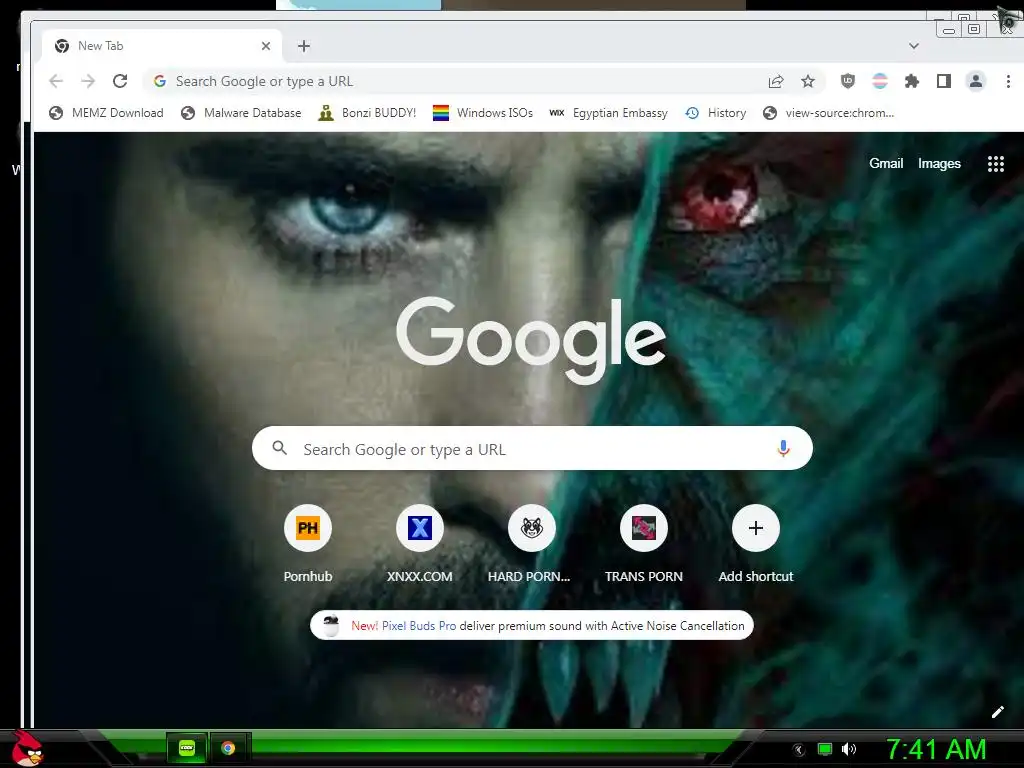Open the Malware Database bookmark
Screen dimensions: 1024x768
pos(241,113)
